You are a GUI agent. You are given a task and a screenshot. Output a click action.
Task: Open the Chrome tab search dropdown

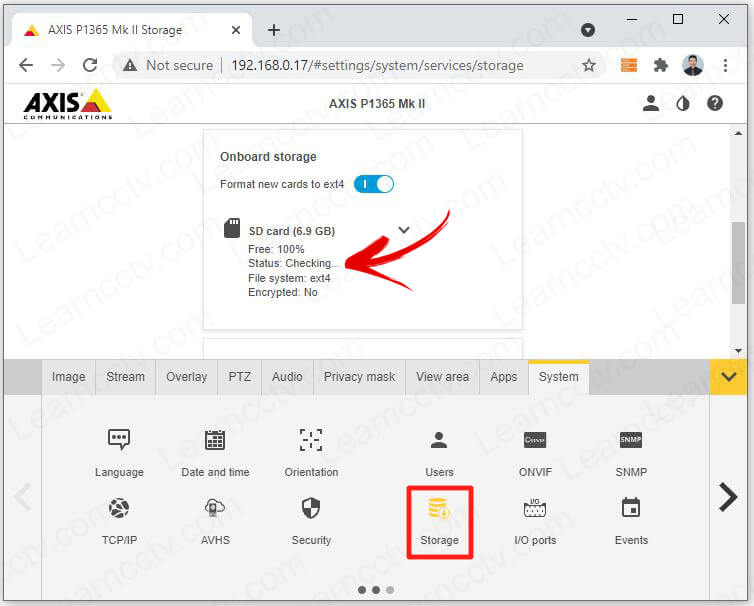coord(588,30)
